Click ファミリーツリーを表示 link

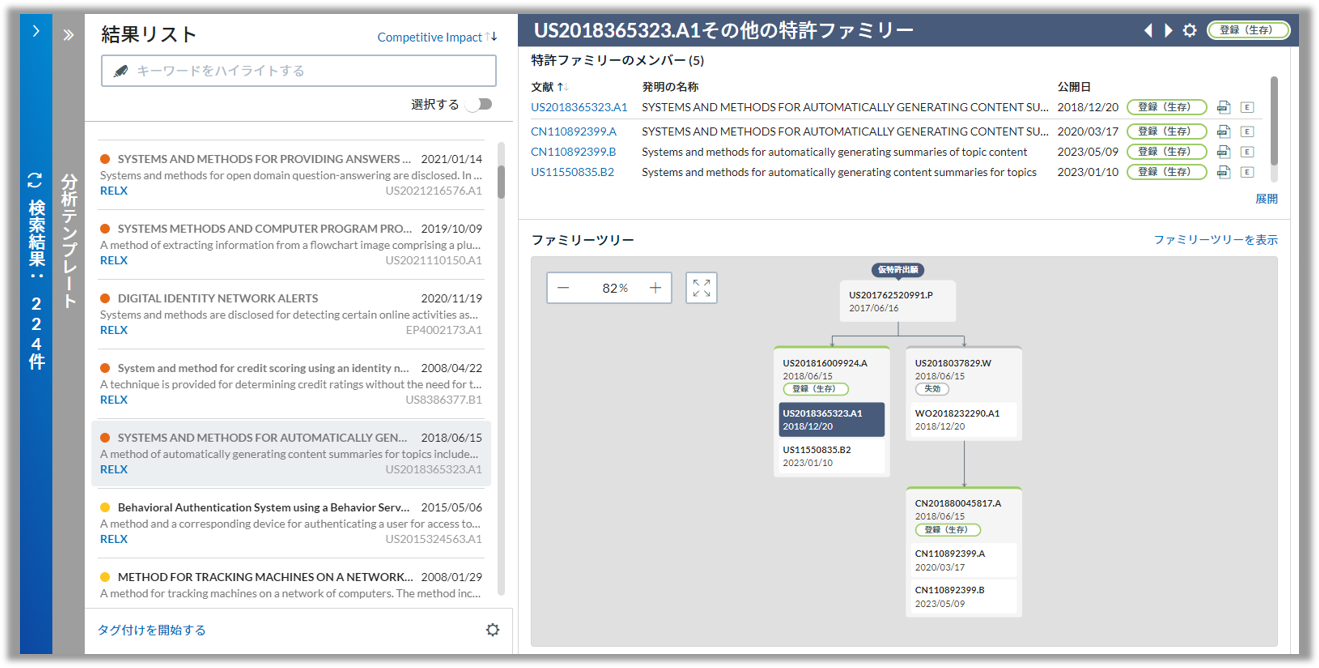1215,240
